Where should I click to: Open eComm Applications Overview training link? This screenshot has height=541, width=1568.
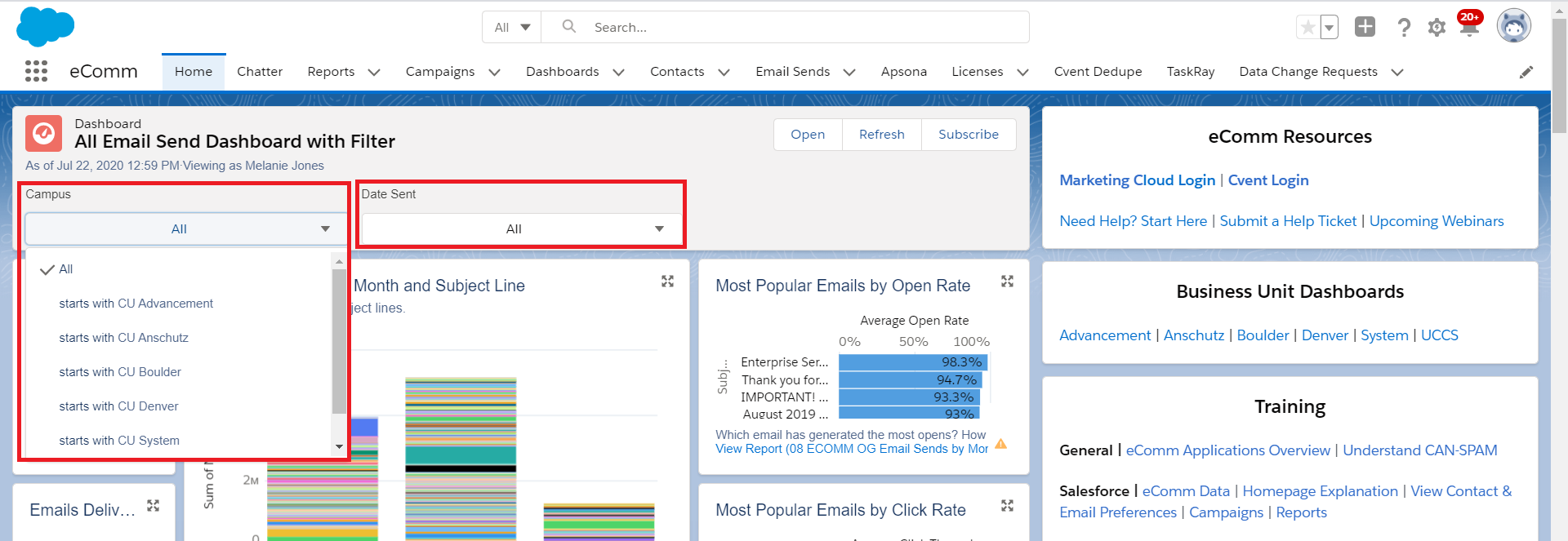click(x=1228, y=450)
